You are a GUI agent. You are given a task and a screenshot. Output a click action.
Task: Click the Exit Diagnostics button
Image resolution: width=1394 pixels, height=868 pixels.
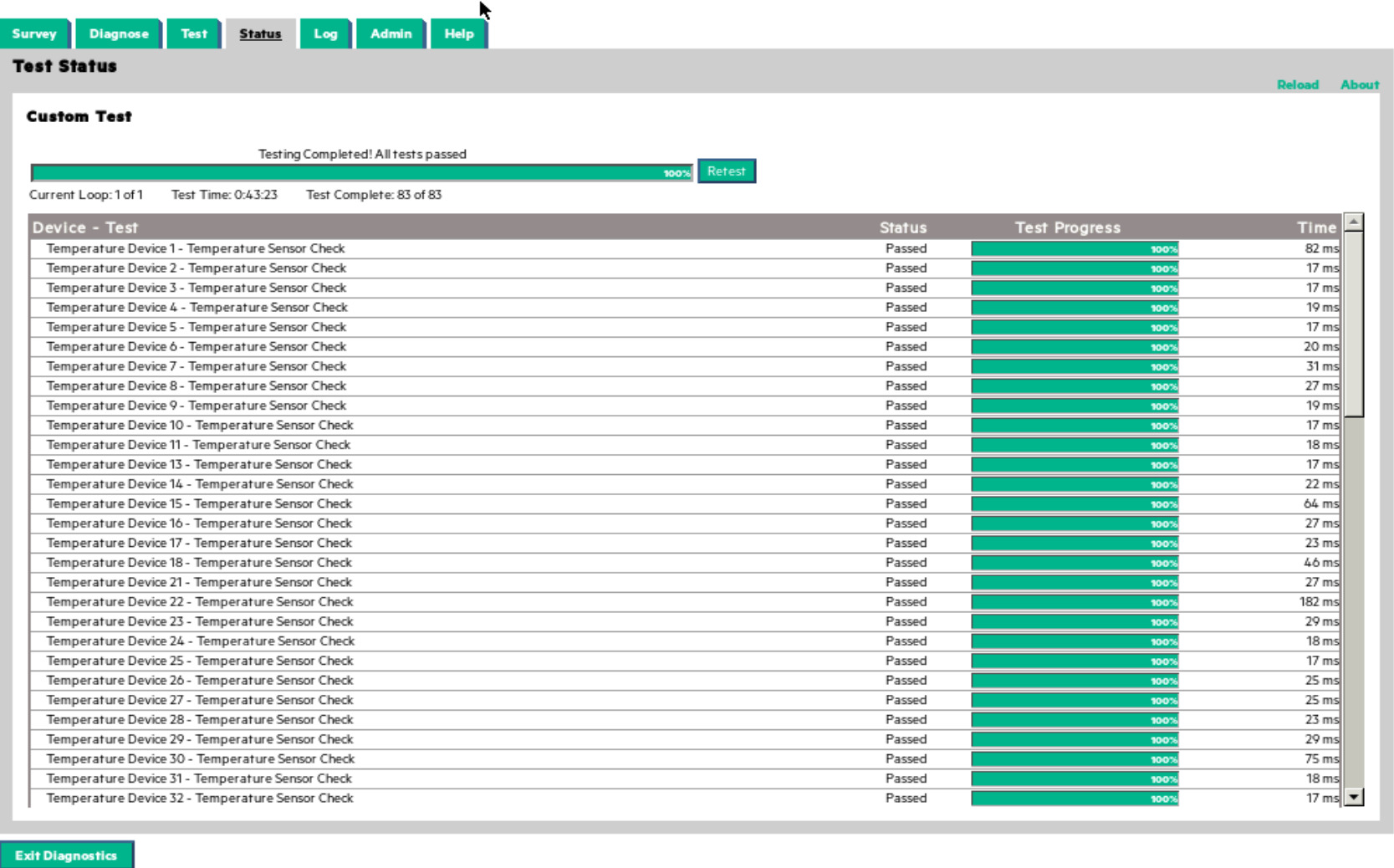pyautogui.click(x=66, y=855)
